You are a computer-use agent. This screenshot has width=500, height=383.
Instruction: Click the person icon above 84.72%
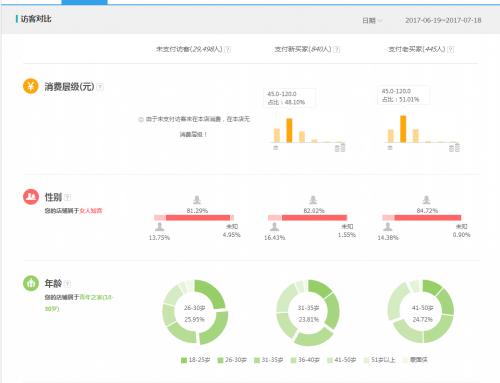tap(426, 200)
